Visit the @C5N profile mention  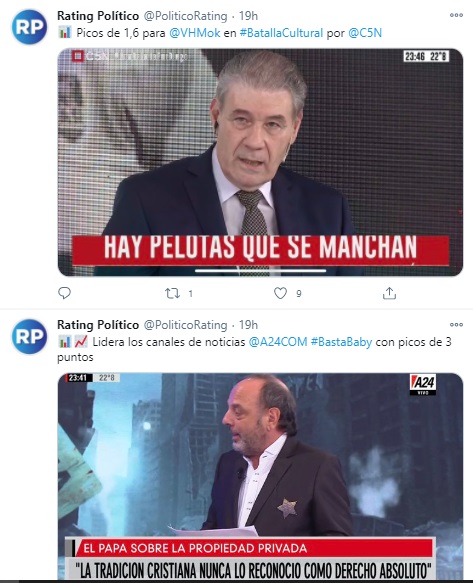click(365, 33)
